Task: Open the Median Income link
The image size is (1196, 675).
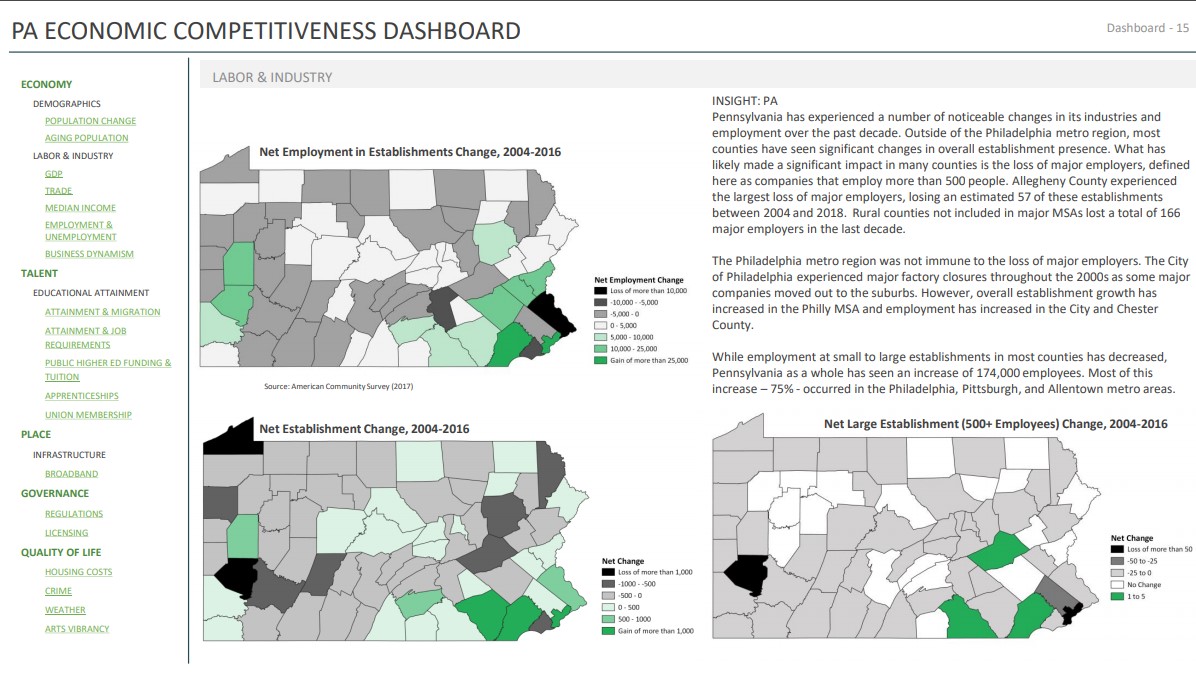Action: 80,207
